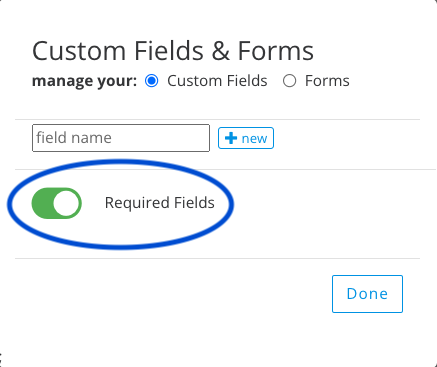
Task: Switch management view to Forms
Action: pos(289,81)
